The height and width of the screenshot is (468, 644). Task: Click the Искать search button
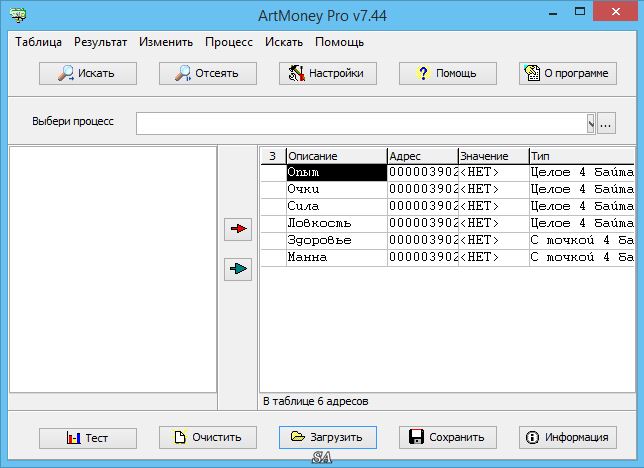coord(88,74)
